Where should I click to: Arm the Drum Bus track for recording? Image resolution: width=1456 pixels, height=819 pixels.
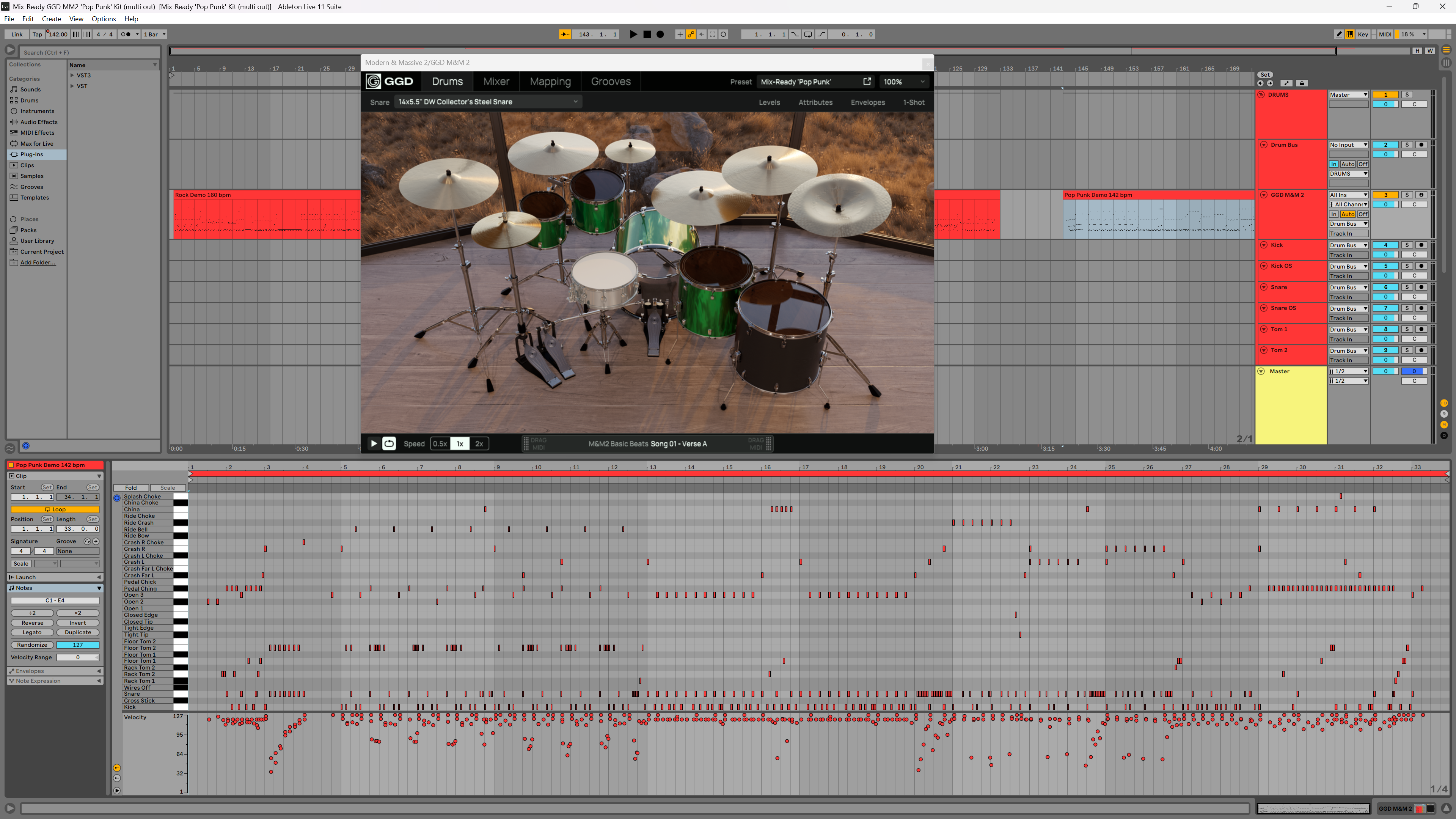pyautogui.click(x=1421, y=145)
